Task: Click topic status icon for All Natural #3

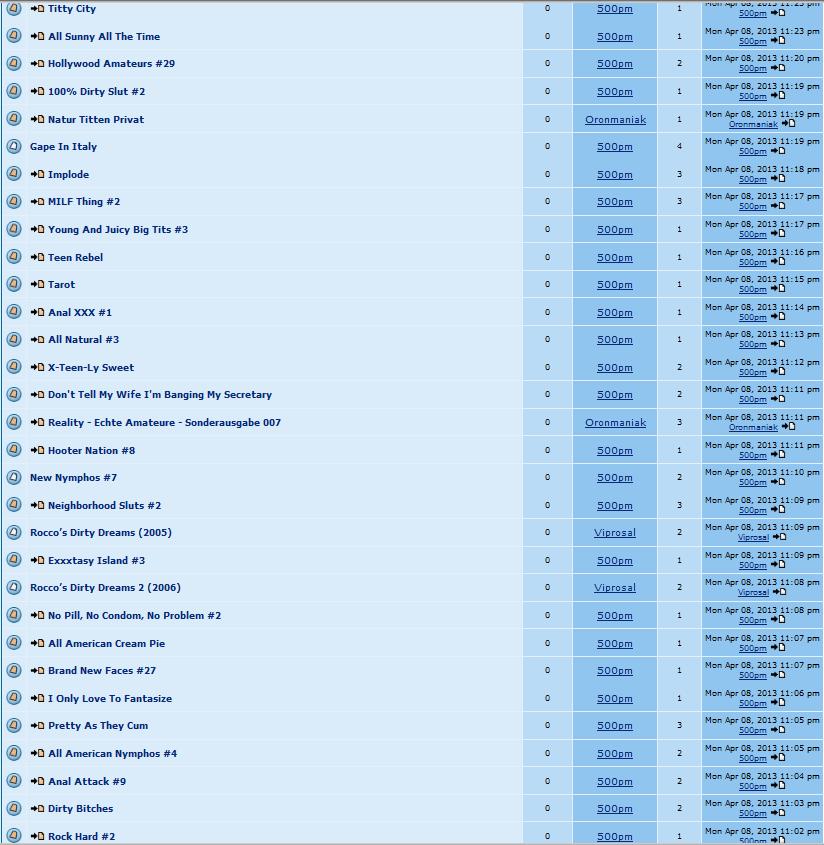Action: coord(14,339)
